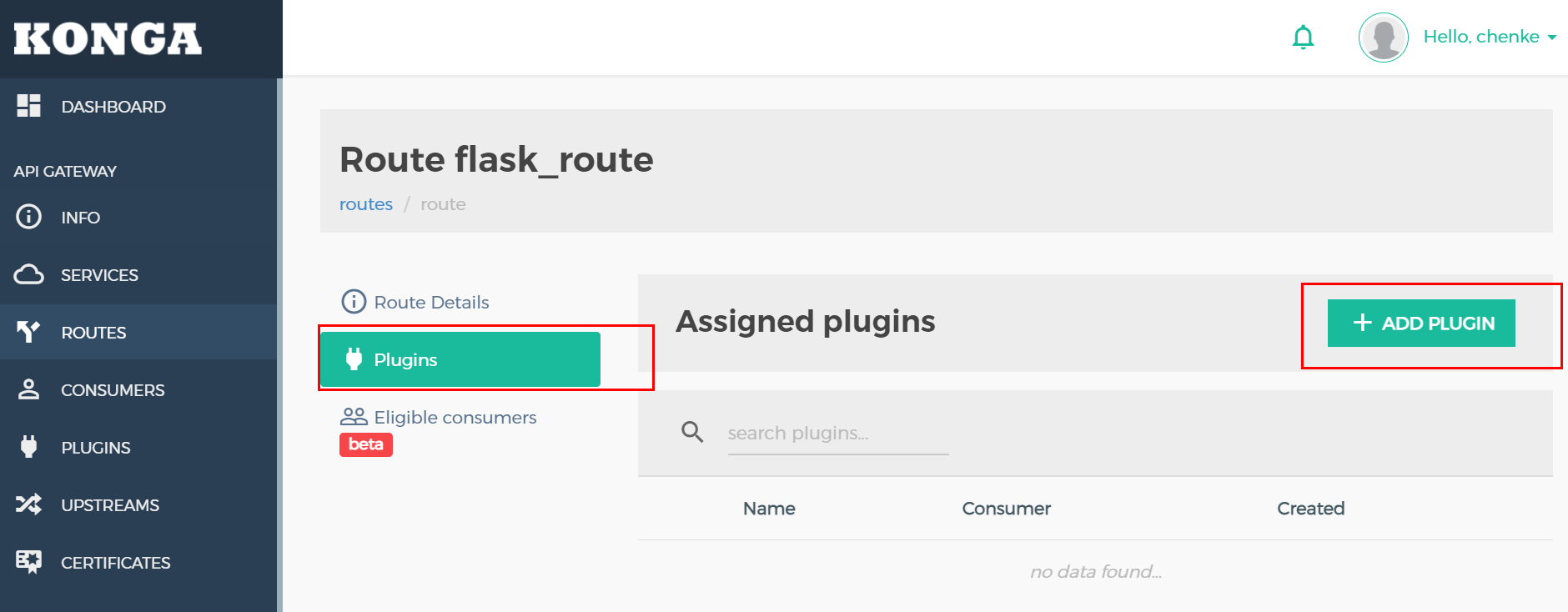The height and width of the screenshot is (612, 1568).
Task: Sort by the Created column header
Action: [1310, 509]
